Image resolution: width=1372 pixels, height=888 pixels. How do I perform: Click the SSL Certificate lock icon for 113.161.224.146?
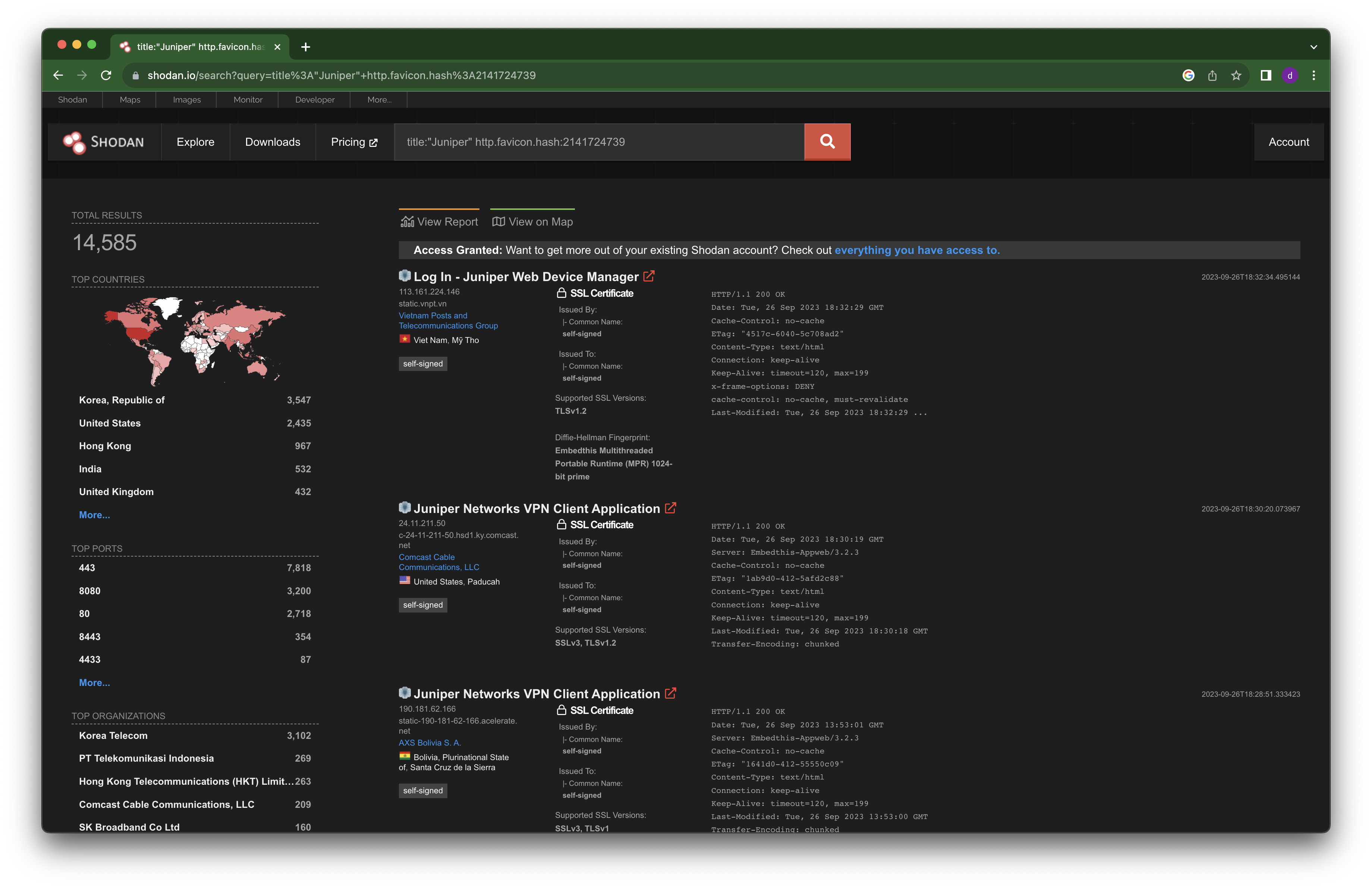point(561,293)
